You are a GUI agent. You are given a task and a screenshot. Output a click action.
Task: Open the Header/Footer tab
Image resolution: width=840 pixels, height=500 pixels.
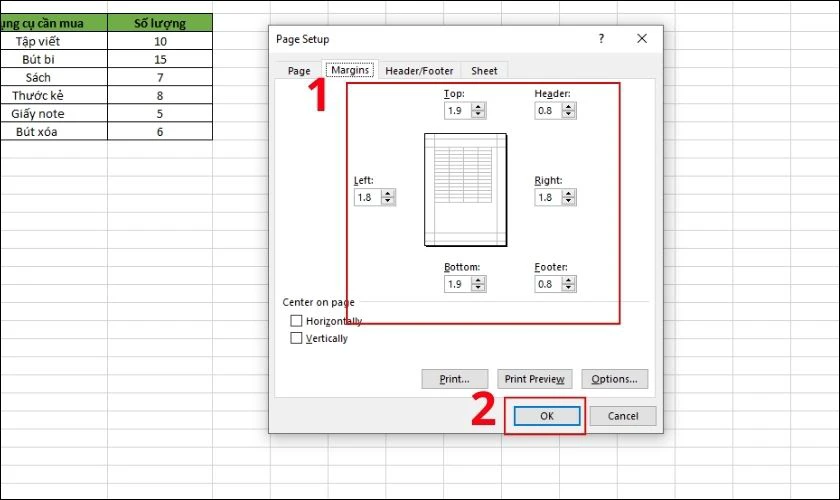(x=419, y=71)
